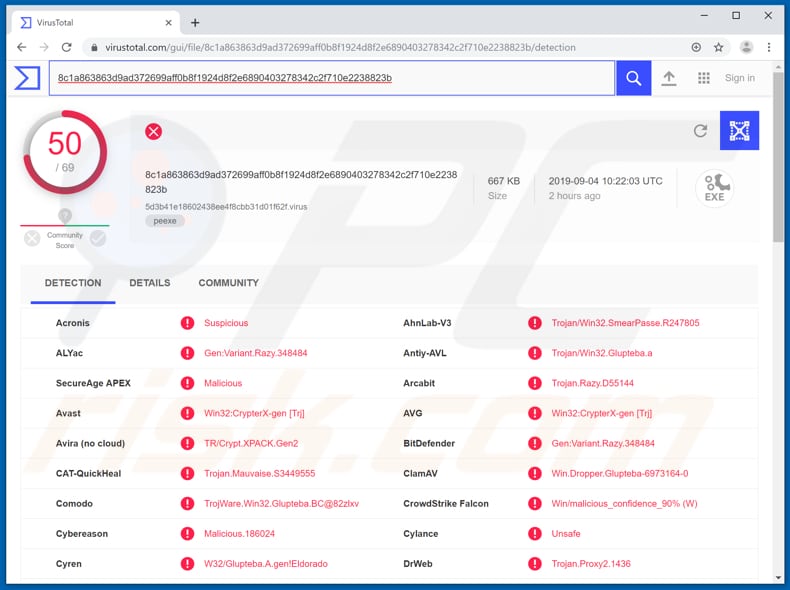This screenshot has width=790, height=590.
Task: Click the community score question marker
Action: 65,216
